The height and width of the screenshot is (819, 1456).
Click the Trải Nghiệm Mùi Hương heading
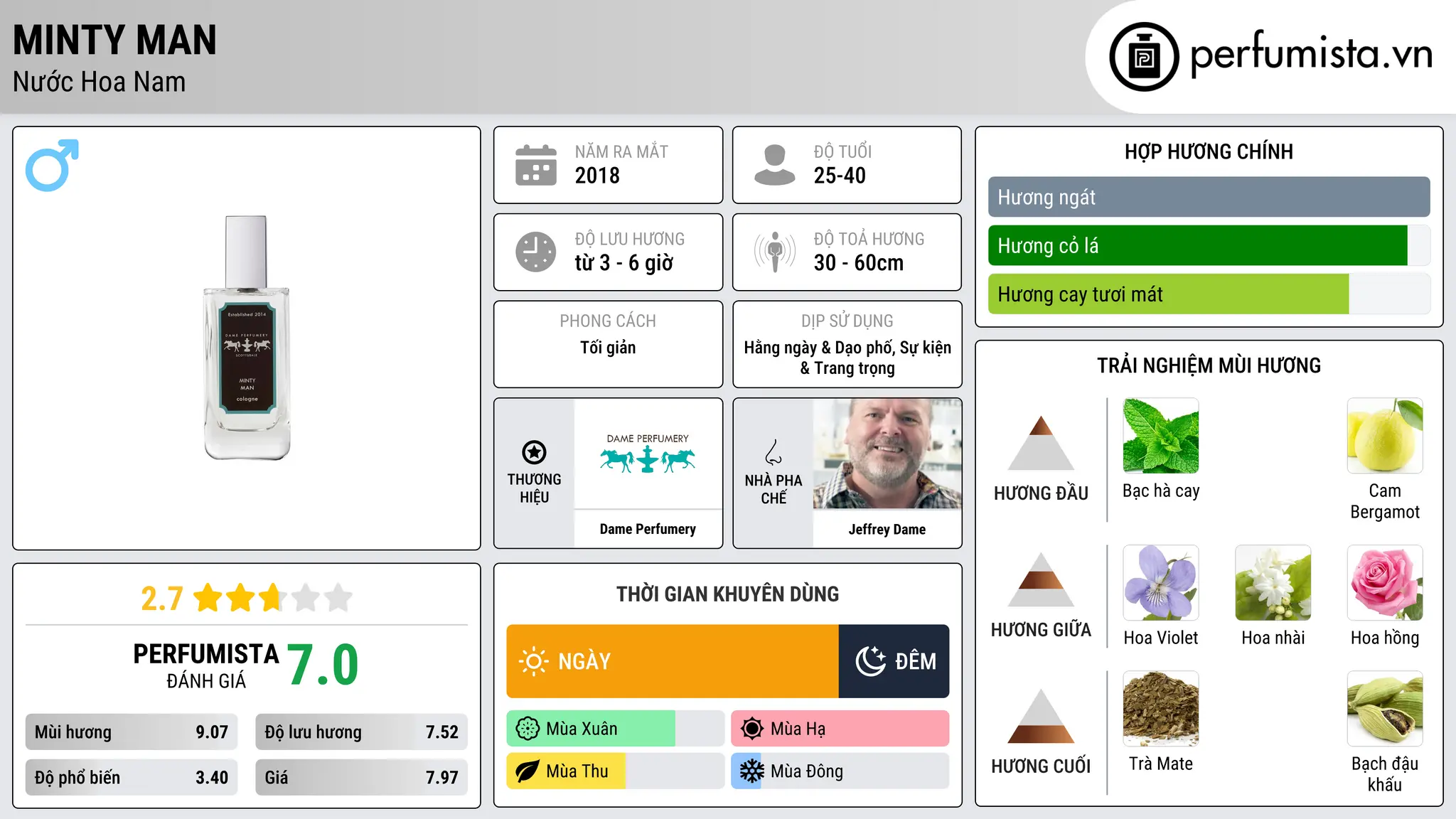1209,365
